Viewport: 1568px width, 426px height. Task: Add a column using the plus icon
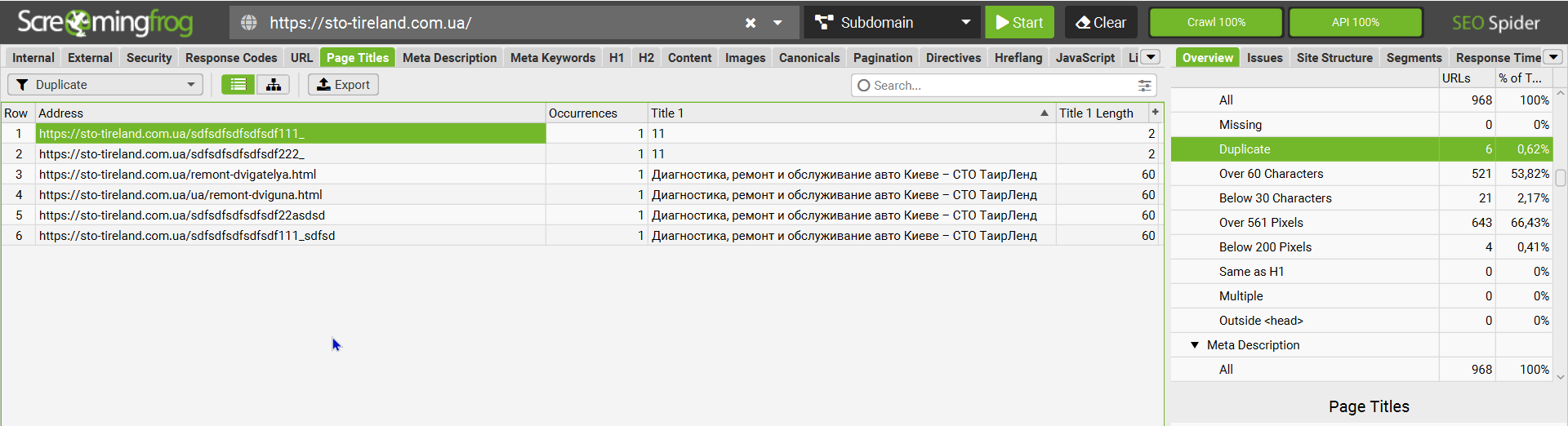1155,113
